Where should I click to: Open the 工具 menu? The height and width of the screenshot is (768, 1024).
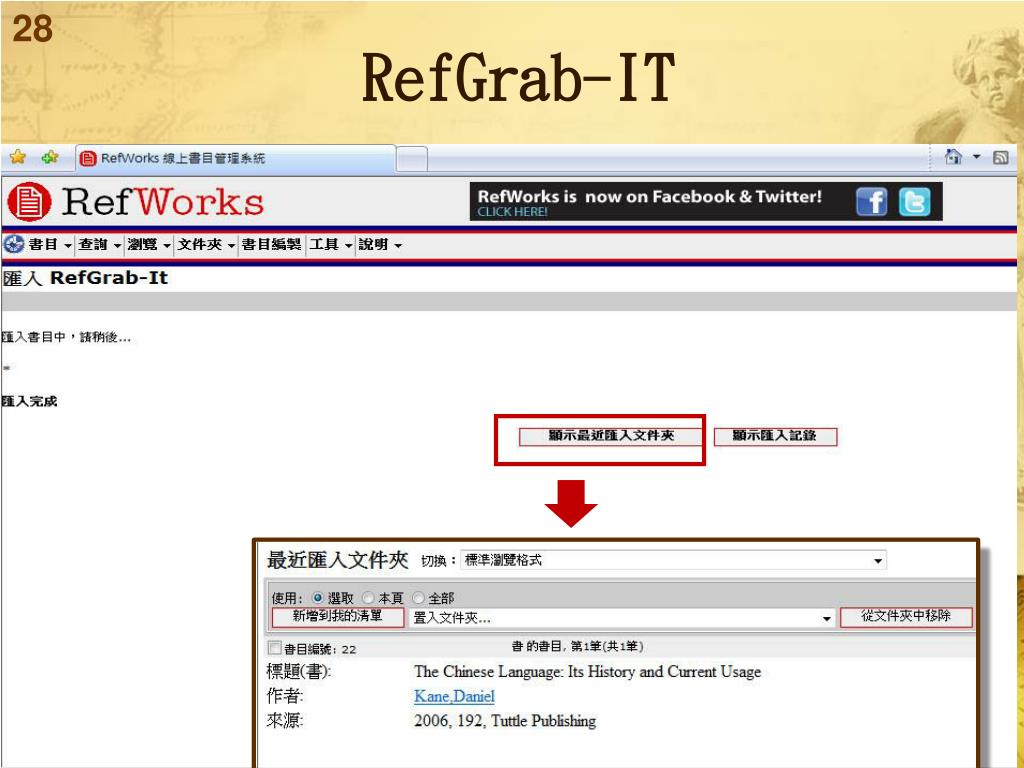331,245
